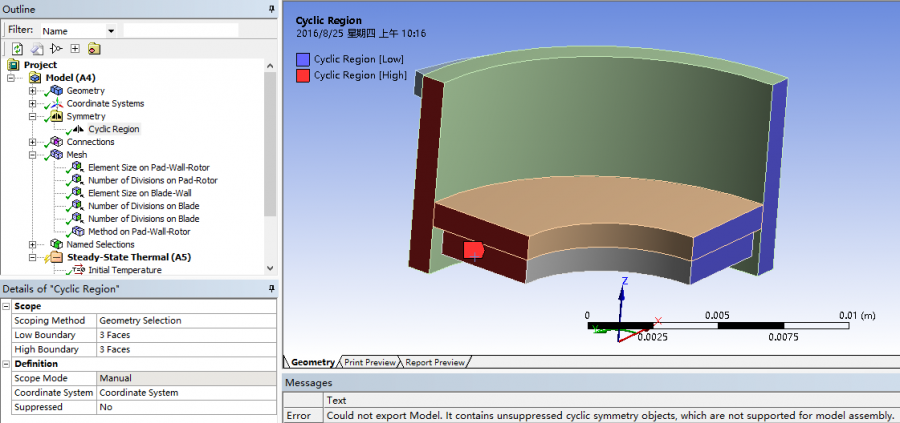Viewport: 900px width, 423px height.
Task: Click the Outline filter text field
Action: point(181,30)
